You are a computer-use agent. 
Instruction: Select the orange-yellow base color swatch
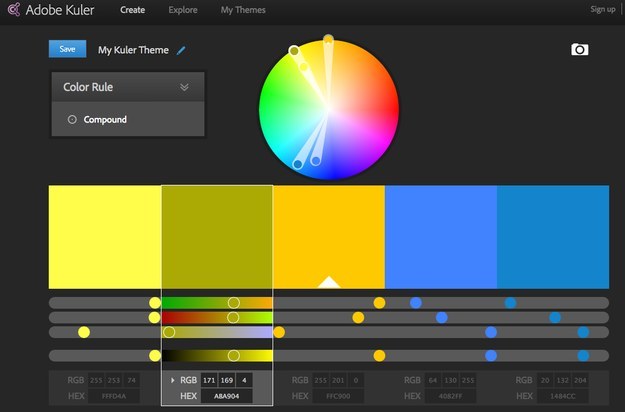click(329, 237)
